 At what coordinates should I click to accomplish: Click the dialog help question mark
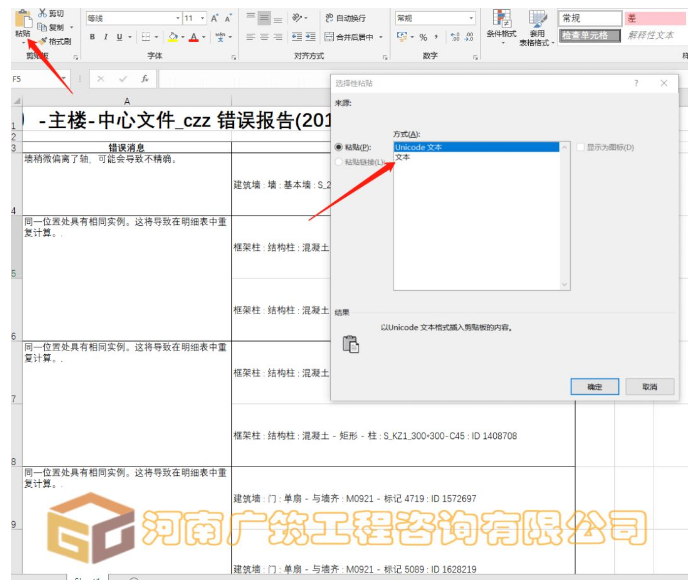[x=636, y=83]
